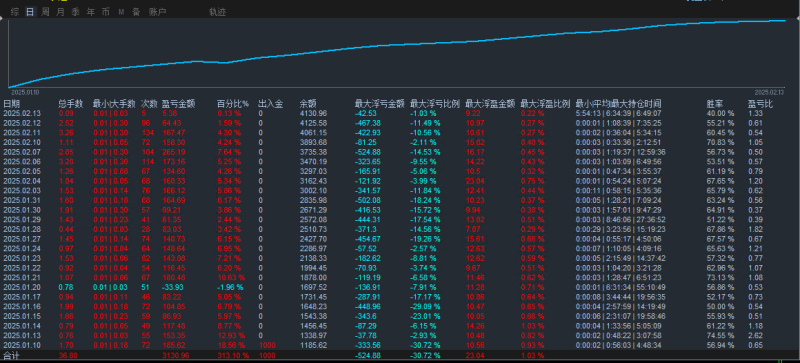The height and width of the screenshot is (363, 800).
Task: Click balance value 1185.62
Action: [313, 345]
